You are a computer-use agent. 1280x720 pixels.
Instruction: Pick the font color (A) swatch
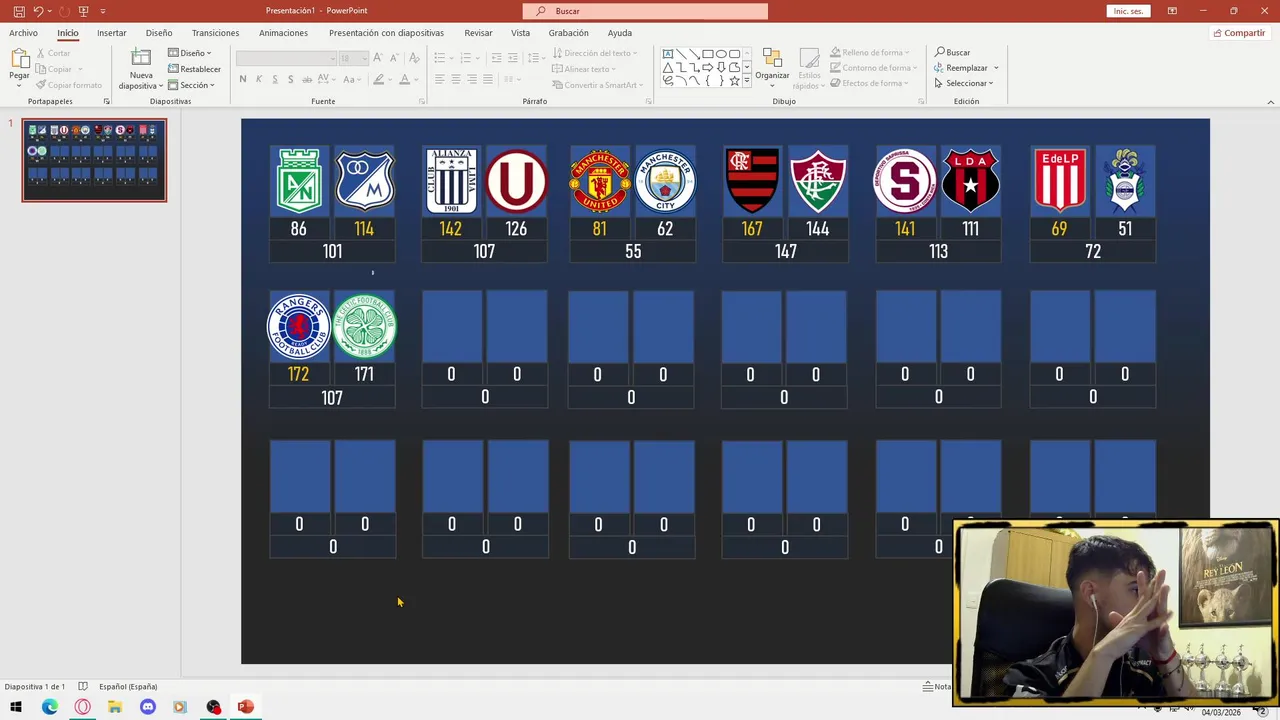[407, 79]
